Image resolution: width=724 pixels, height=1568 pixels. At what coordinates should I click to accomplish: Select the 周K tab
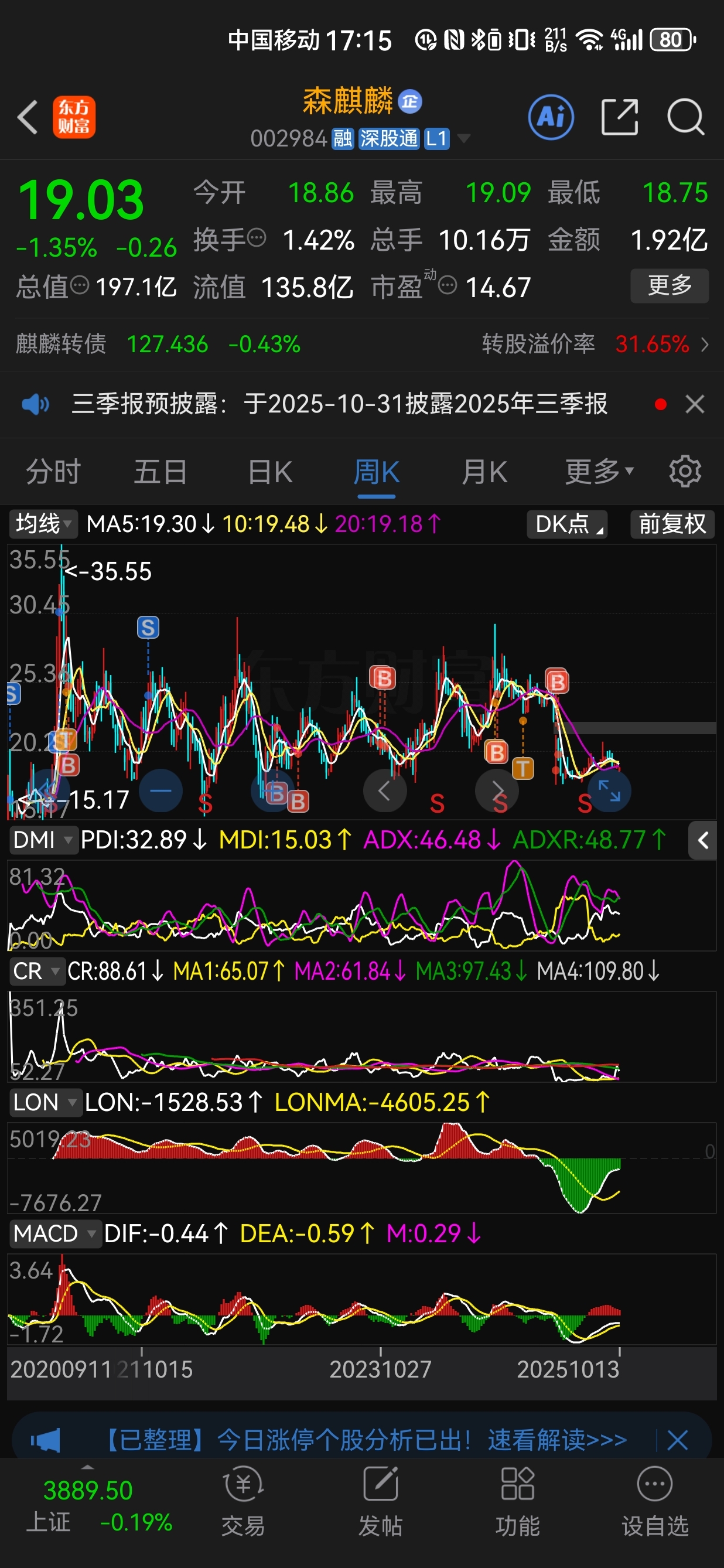(377, 472)
